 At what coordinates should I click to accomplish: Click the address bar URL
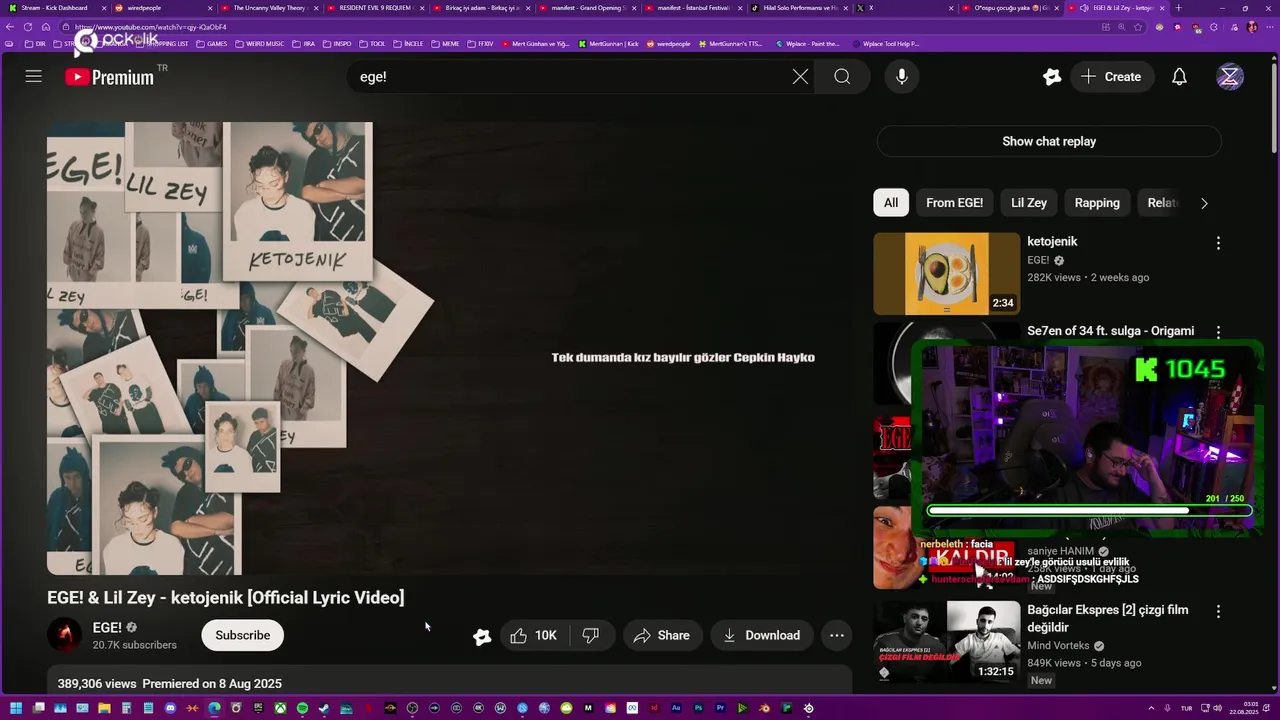(x=150, y=27)
